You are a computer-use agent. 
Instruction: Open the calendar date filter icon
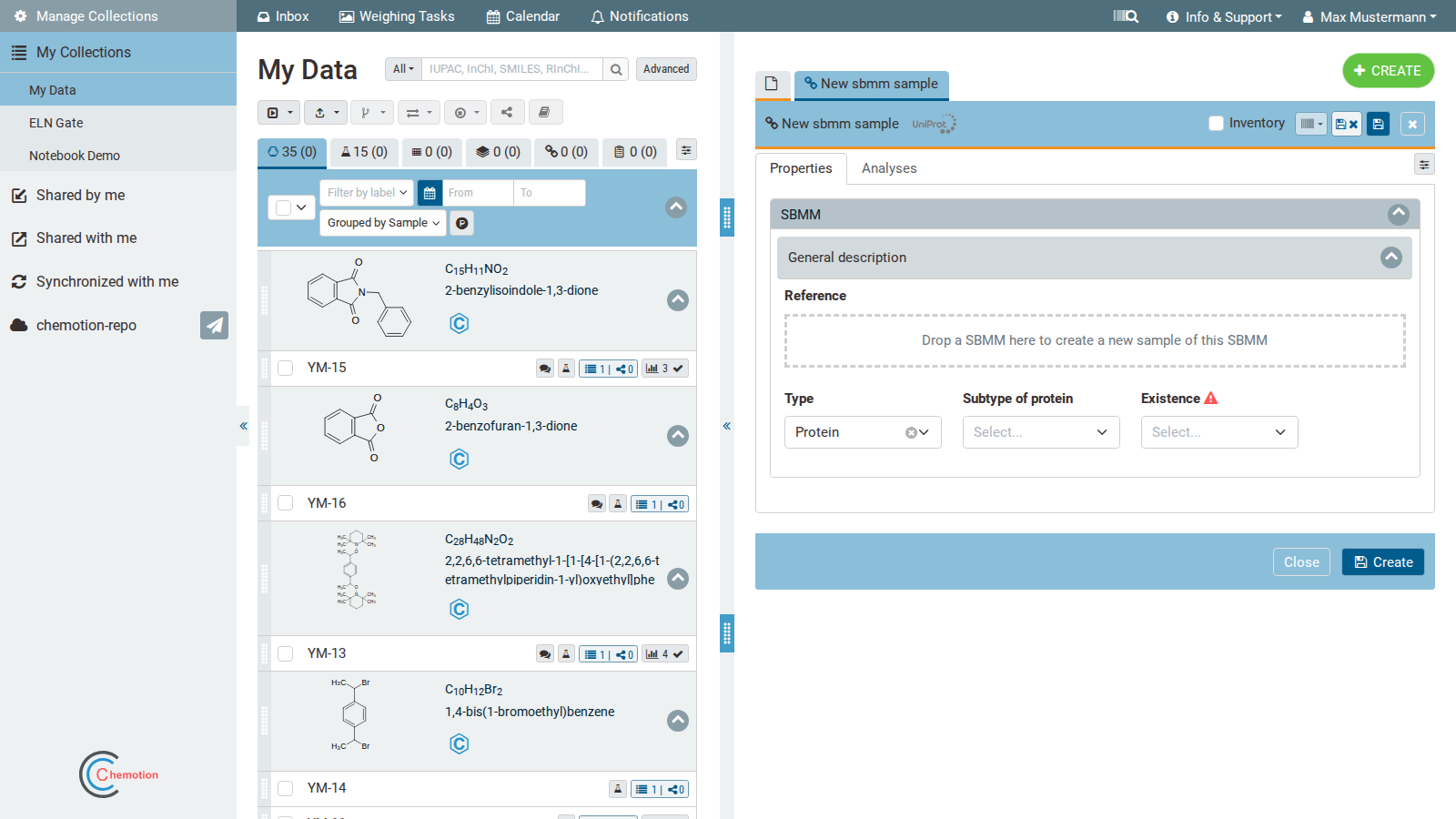click(430, 193)
